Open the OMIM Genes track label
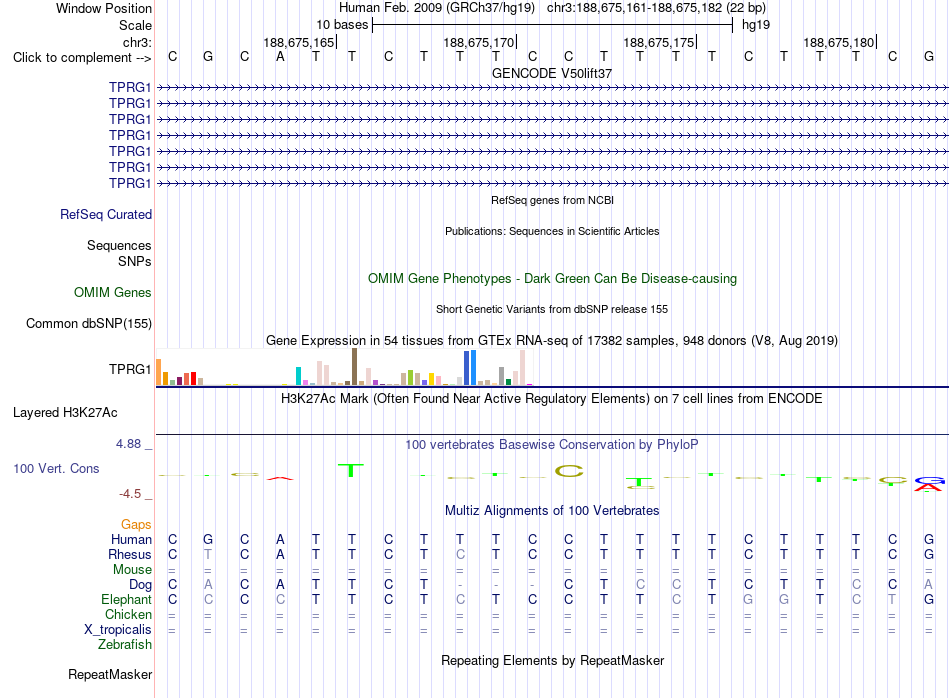Viewport: 950px width, 698px height. tap(113, 293)
